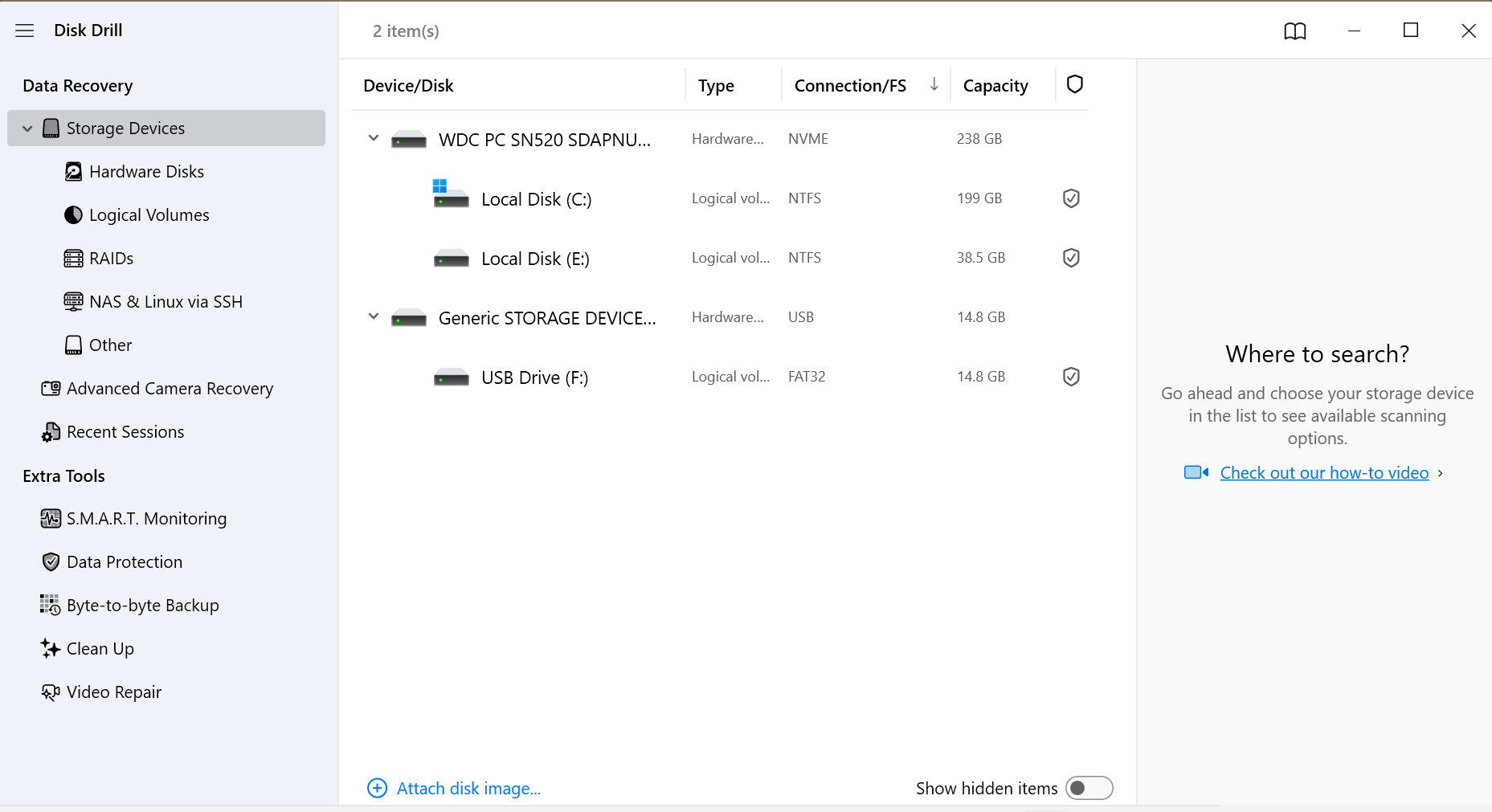Open RAIDs in the sidebar
Image resolution: width=1492 pixels, height=812 pixels.
click(x=112, y=259)
